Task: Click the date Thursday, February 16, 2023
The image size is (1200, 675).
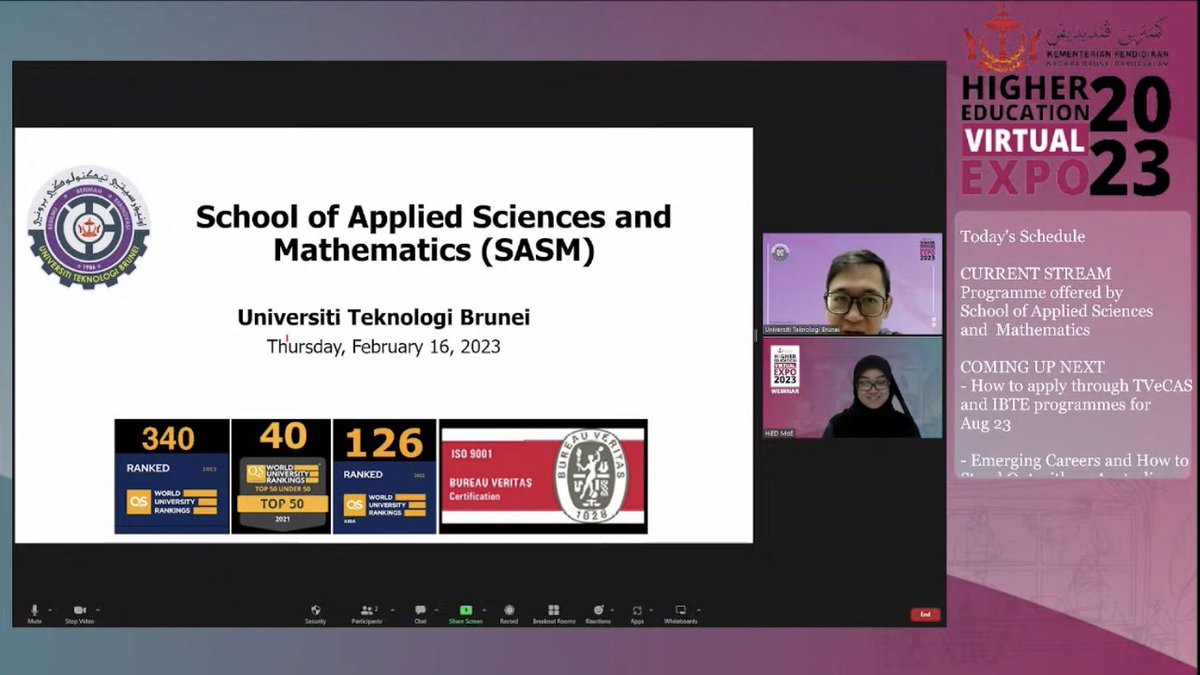Action: pyautogui.click(x=384, y=348)
